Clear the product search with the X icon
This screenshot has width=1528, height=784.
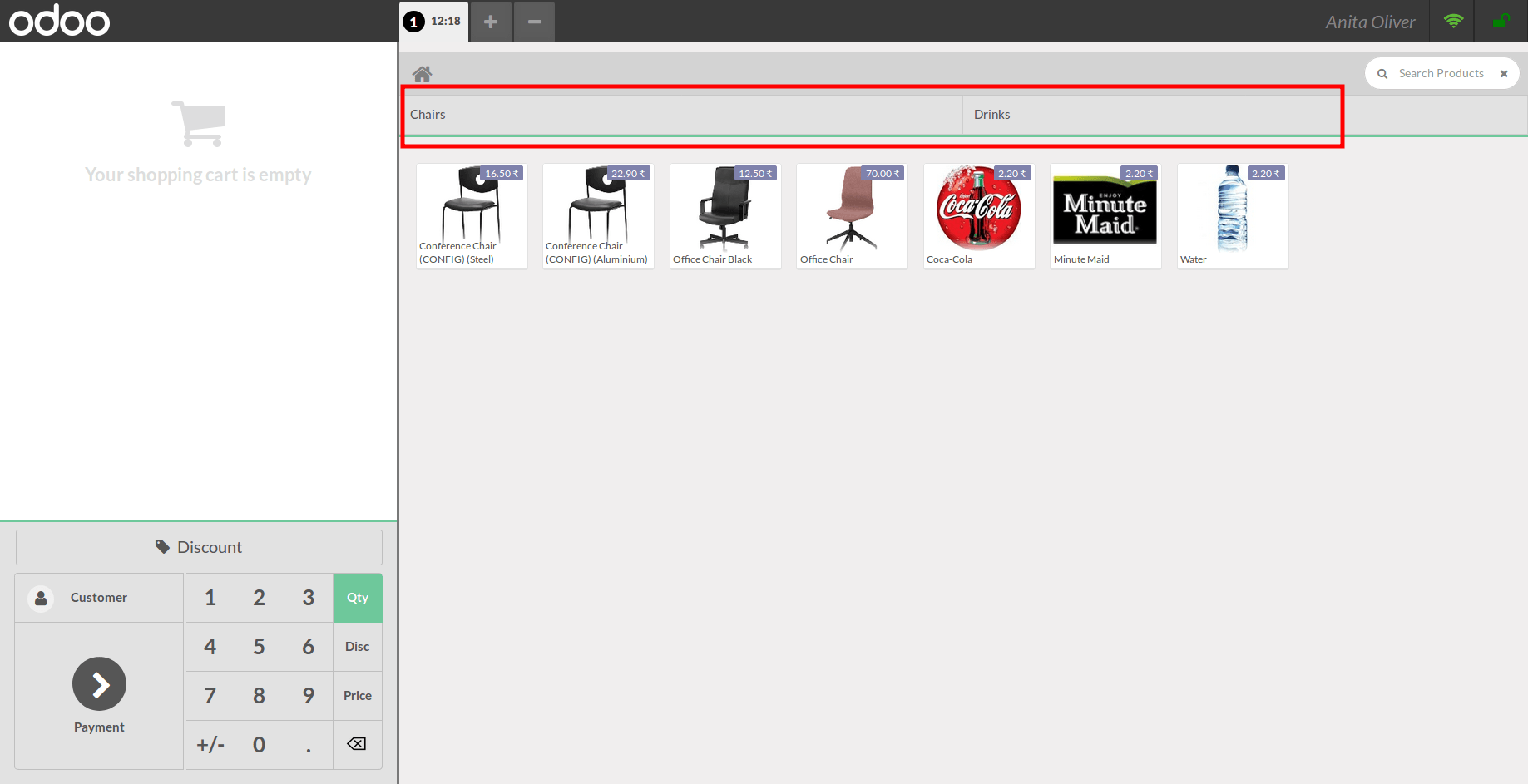click(x=1504, y=73)
